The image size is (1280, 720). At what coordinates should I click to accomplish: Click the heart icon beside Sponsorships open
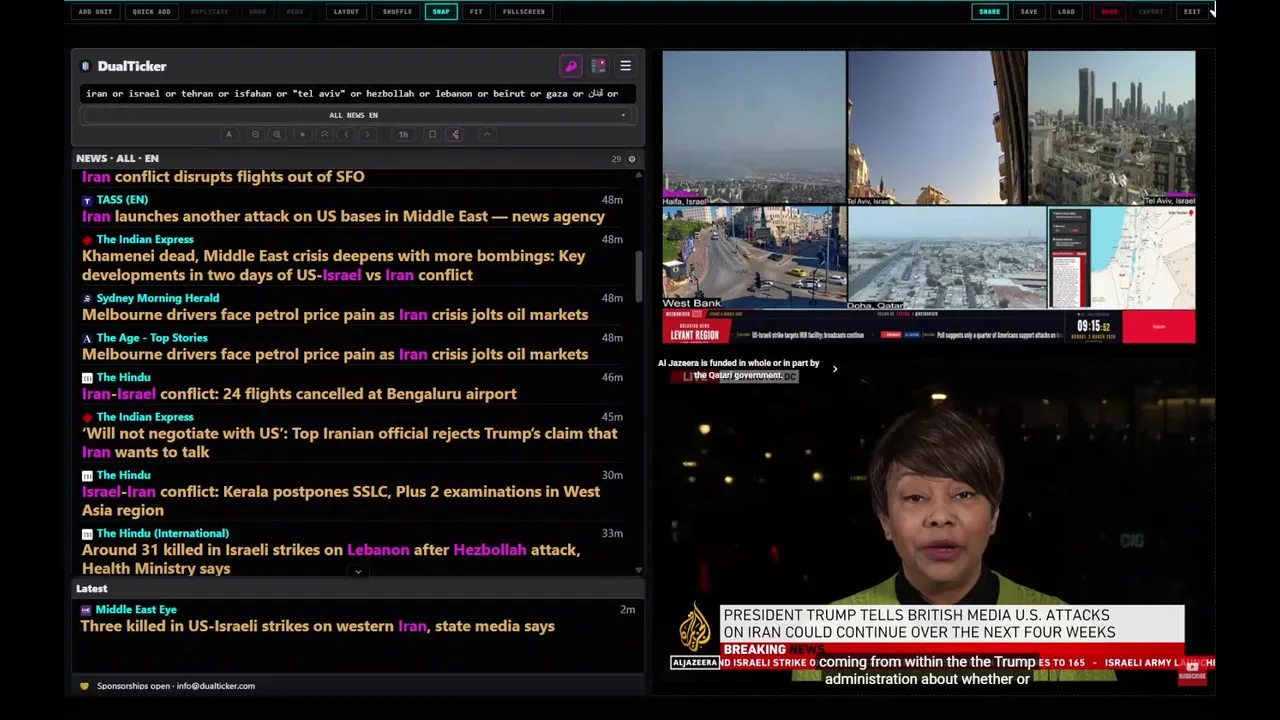[x=84, y=686]
